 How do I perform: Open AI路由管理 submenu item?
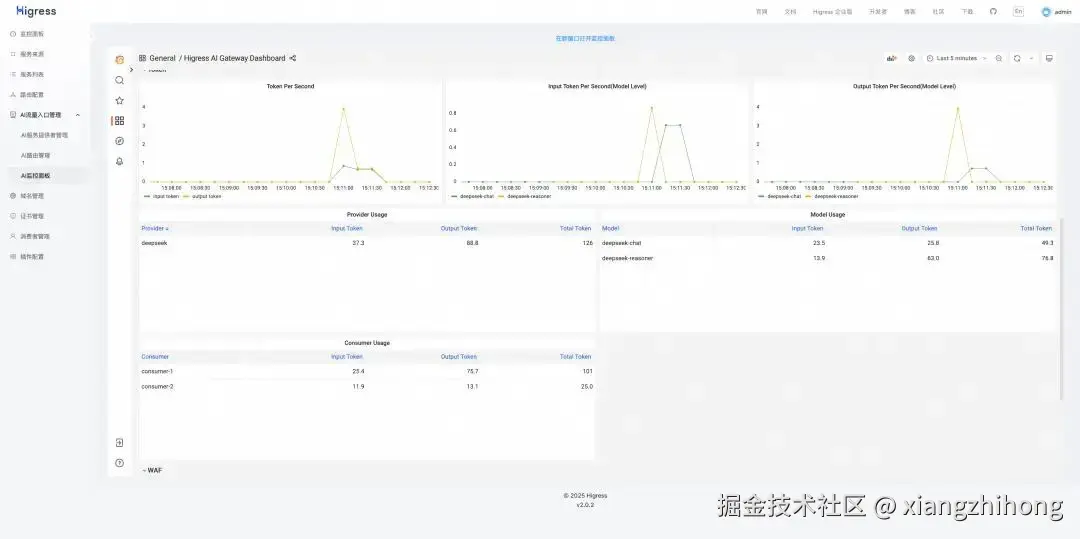pos(35,156)
